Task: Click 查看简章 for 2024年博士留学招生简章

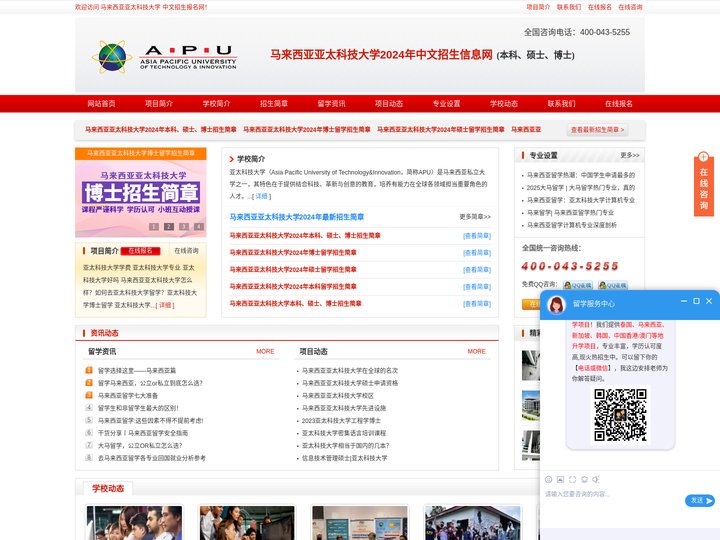Action: click(477, 253)
